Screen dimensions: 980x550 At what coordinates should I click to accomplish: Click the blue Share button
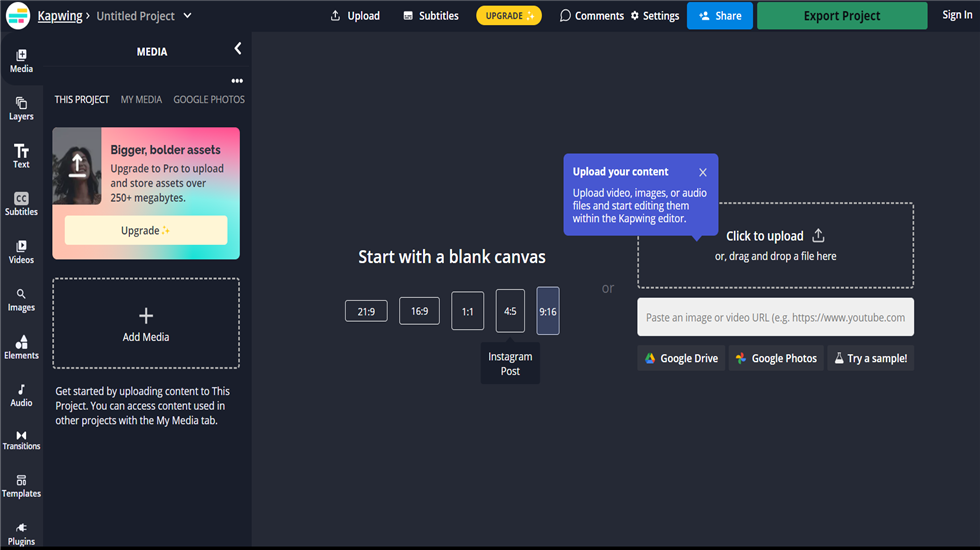click(x=719, y=16)
